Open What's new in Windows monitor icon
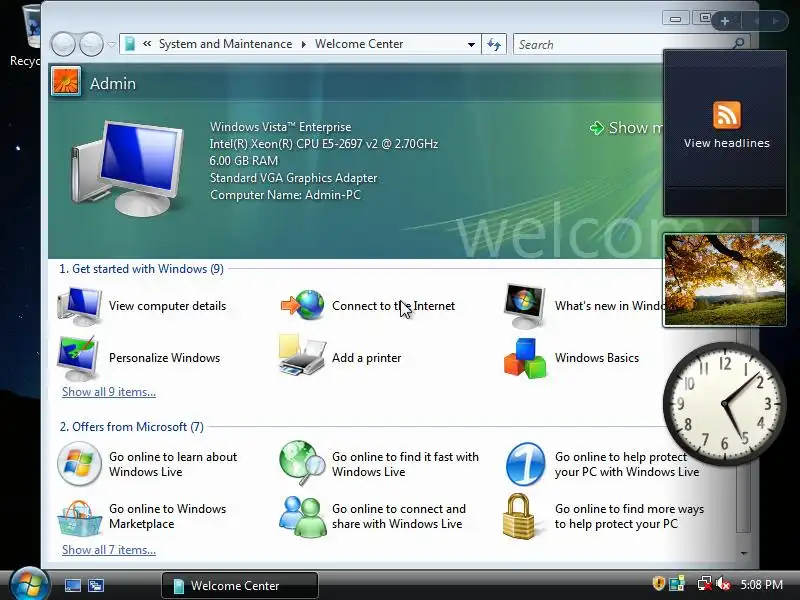The width and height of the screenshot is (800, 600). (x=524, y=306)
